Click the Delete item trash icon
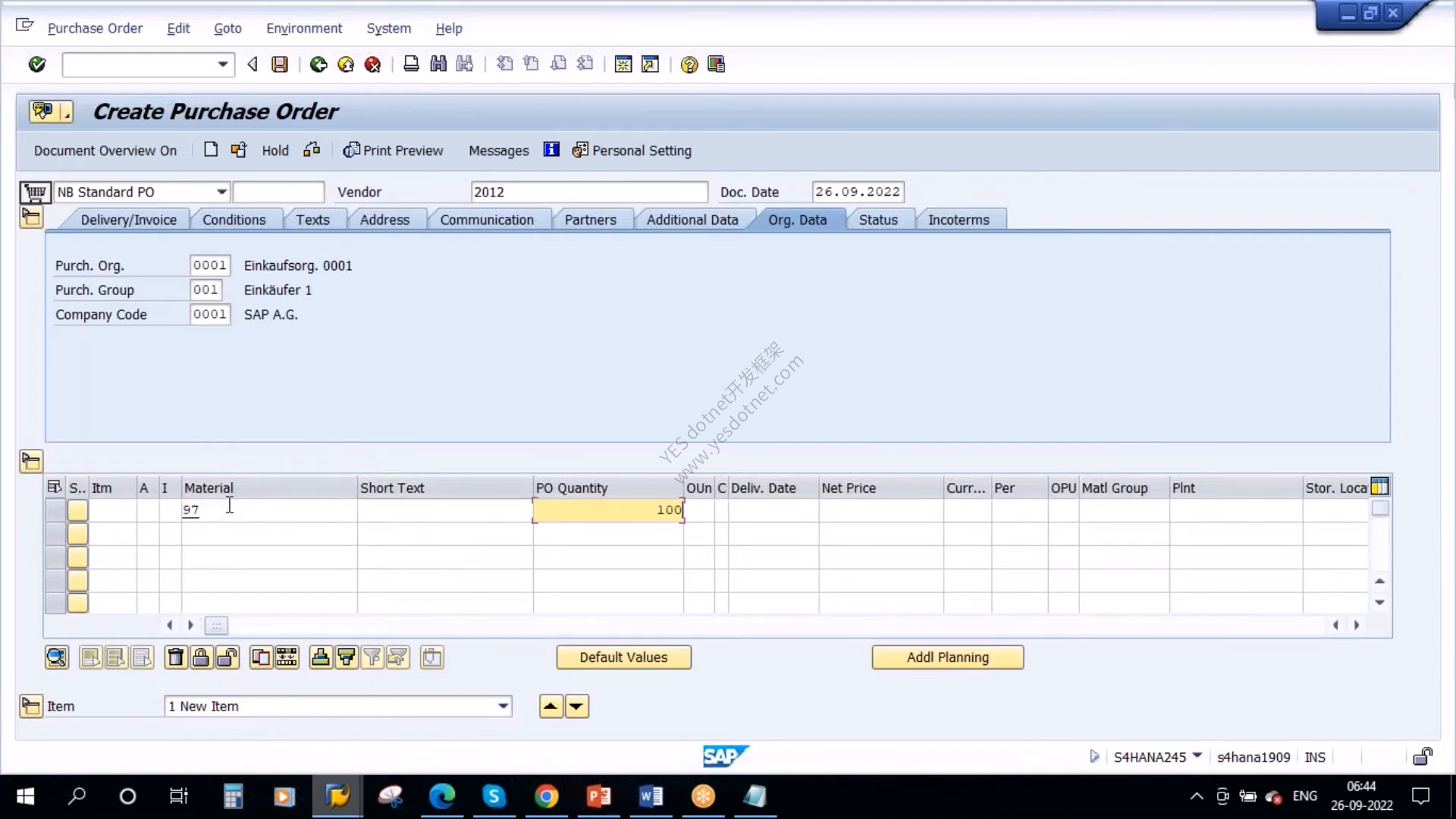Viewport: 1456px width, 819px height. coord(175,657)
